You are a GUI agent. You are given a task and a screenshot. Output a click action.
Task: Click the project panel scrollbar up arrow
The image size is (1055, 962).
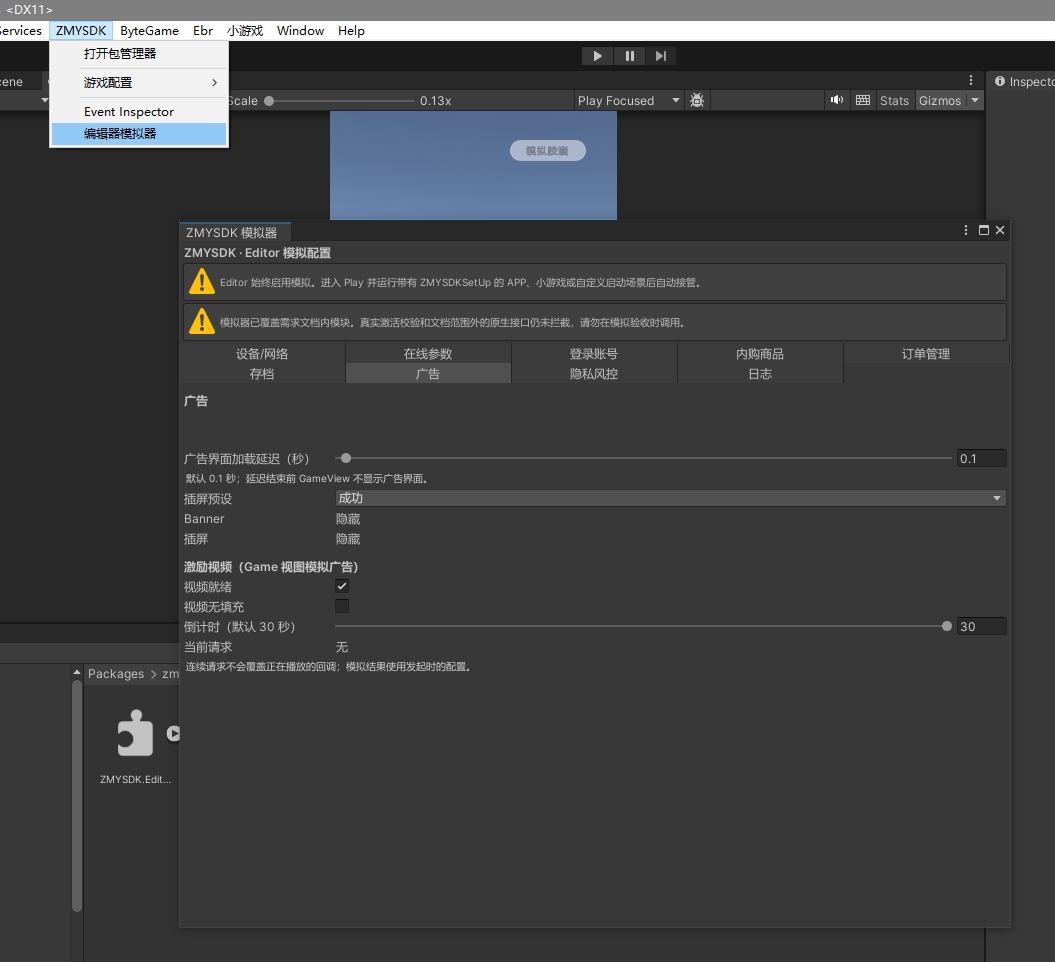[x=77, y=672]
